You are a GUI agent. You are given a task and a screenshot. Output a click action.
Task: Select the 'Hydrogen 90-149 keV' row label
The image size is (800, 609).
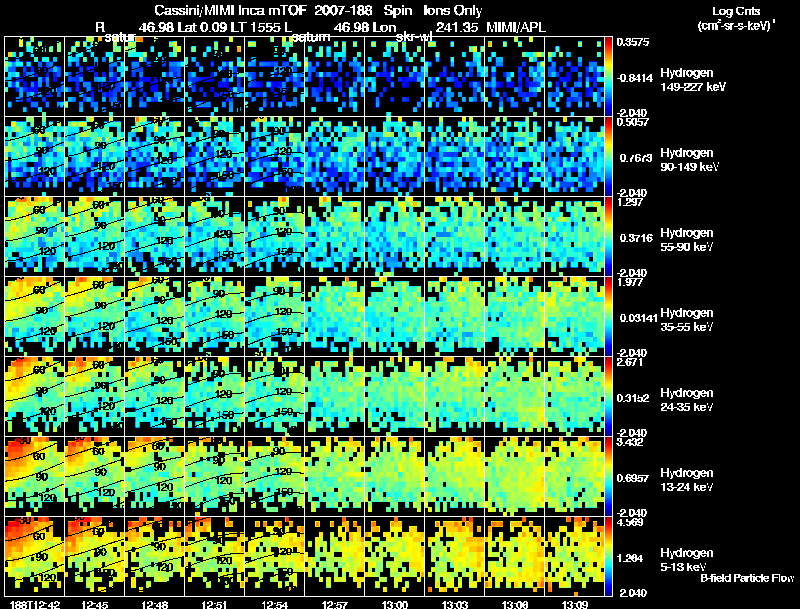(689, 160)
